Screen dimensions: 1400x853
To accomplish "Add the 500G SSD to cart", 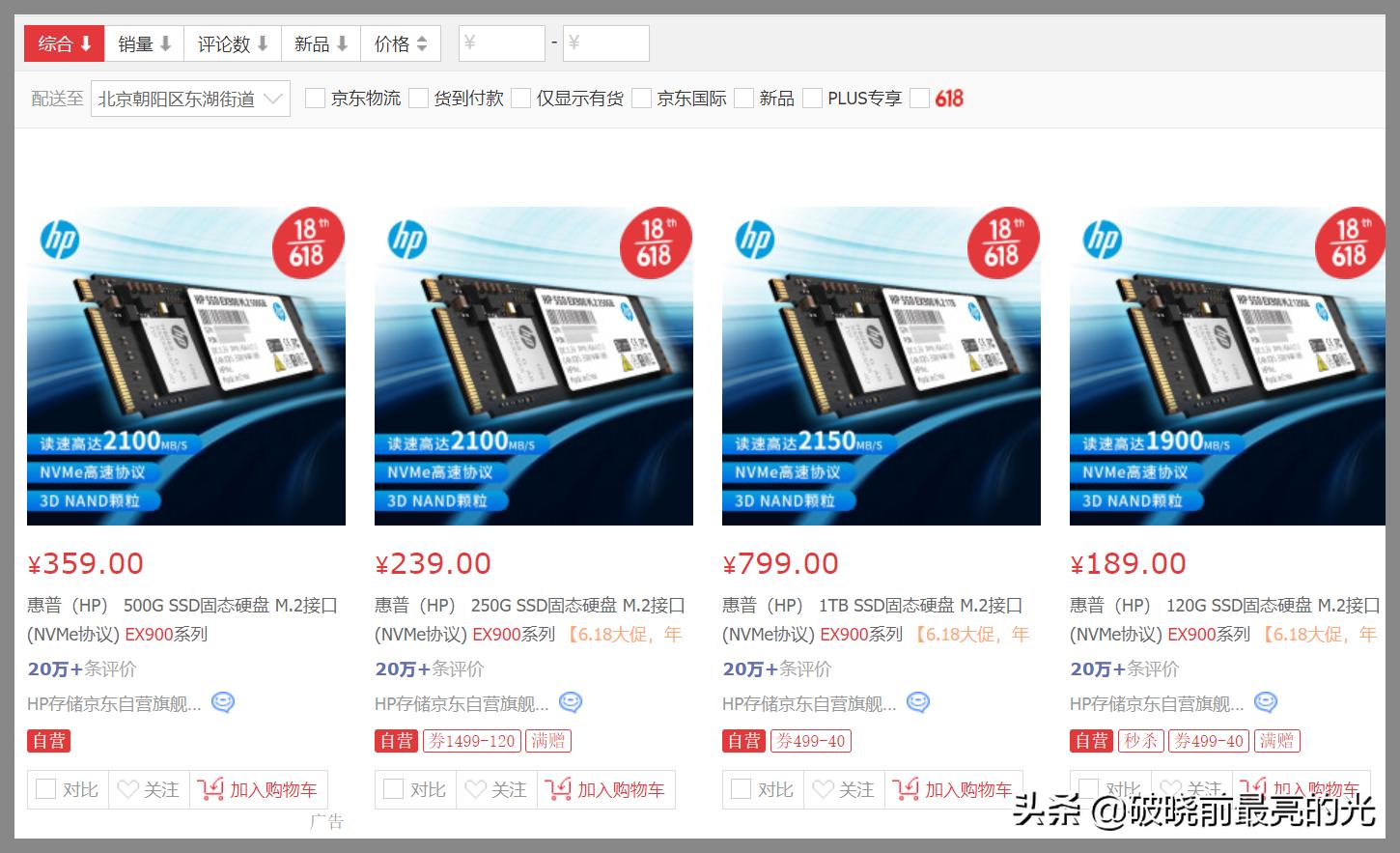I will pyautogui.click(x=258, y=789).
